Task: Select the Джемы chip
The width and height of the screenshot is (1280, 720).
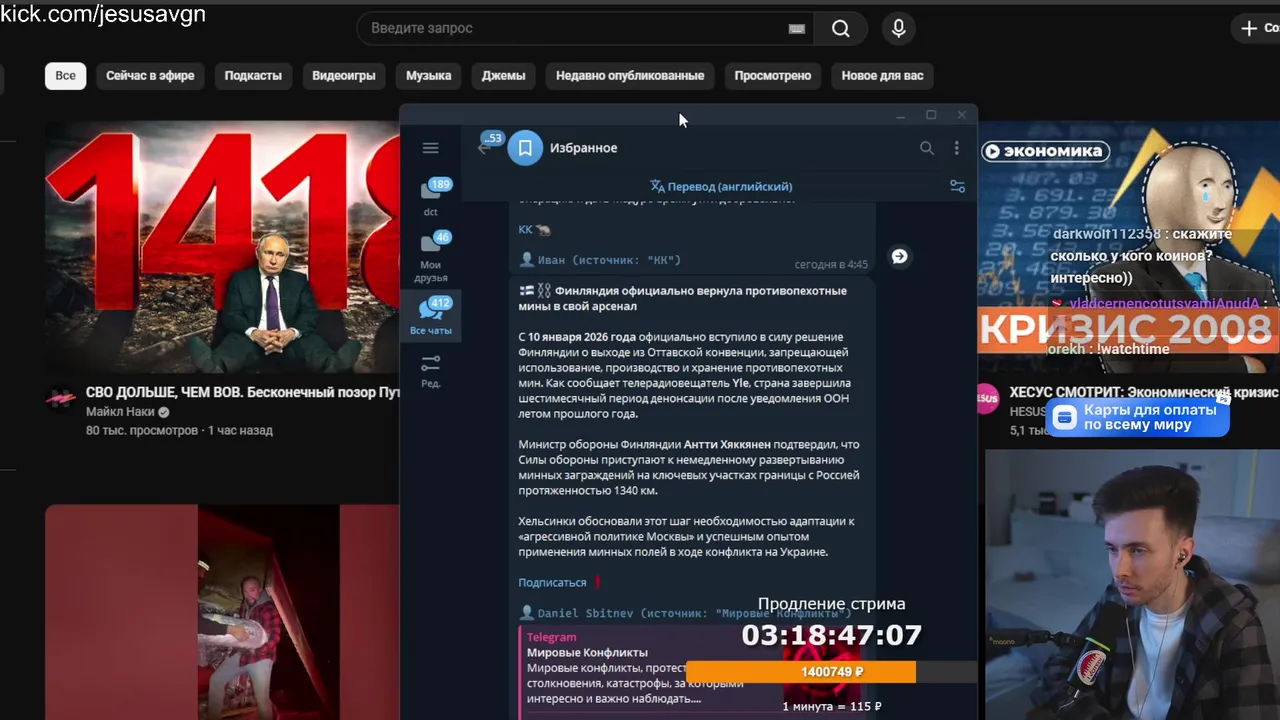Action: coord(503,75)
